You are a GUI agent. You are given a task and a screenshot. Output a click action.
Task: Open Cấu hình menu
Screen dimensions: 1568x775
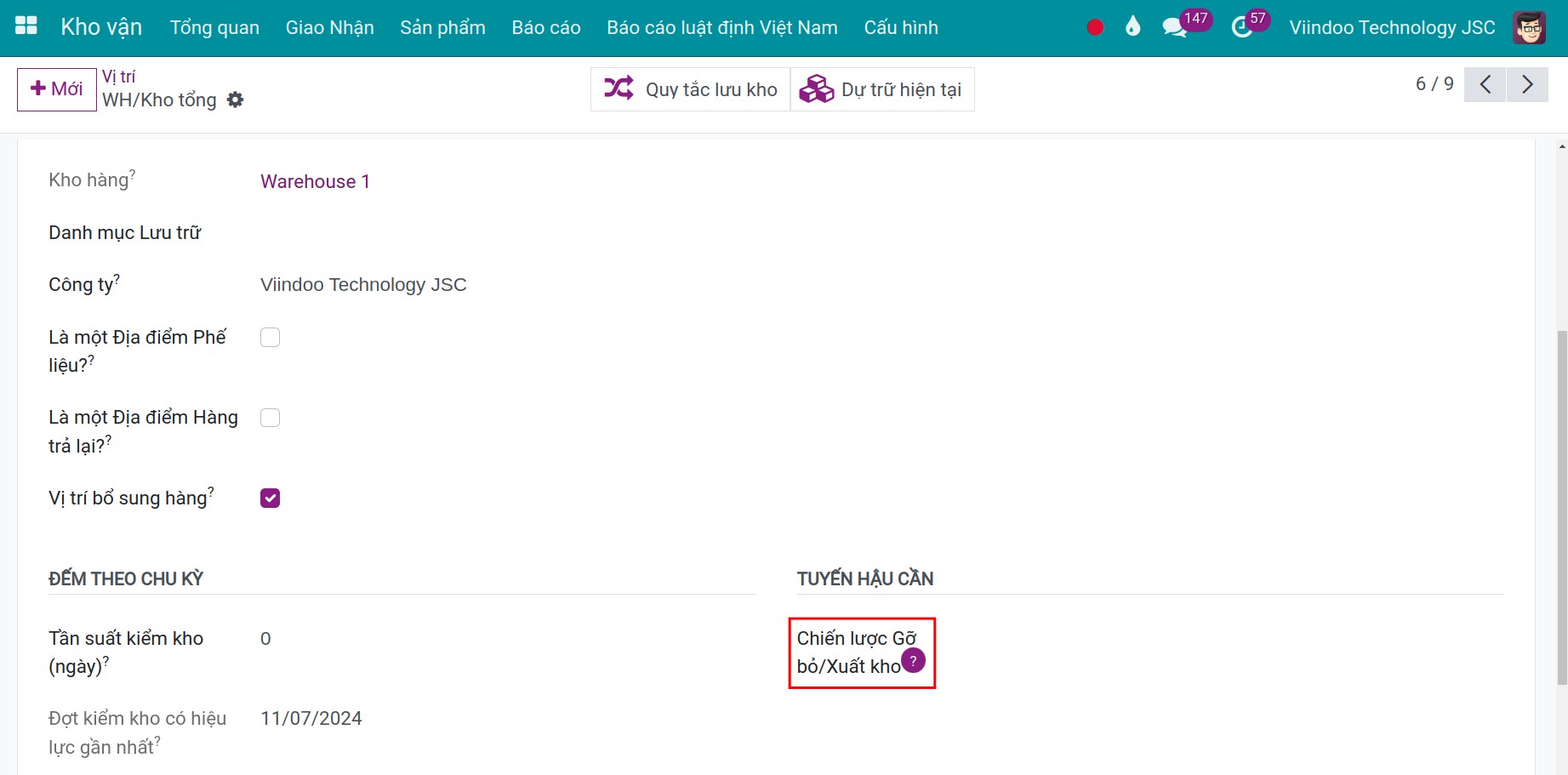(x=901, y=27)
